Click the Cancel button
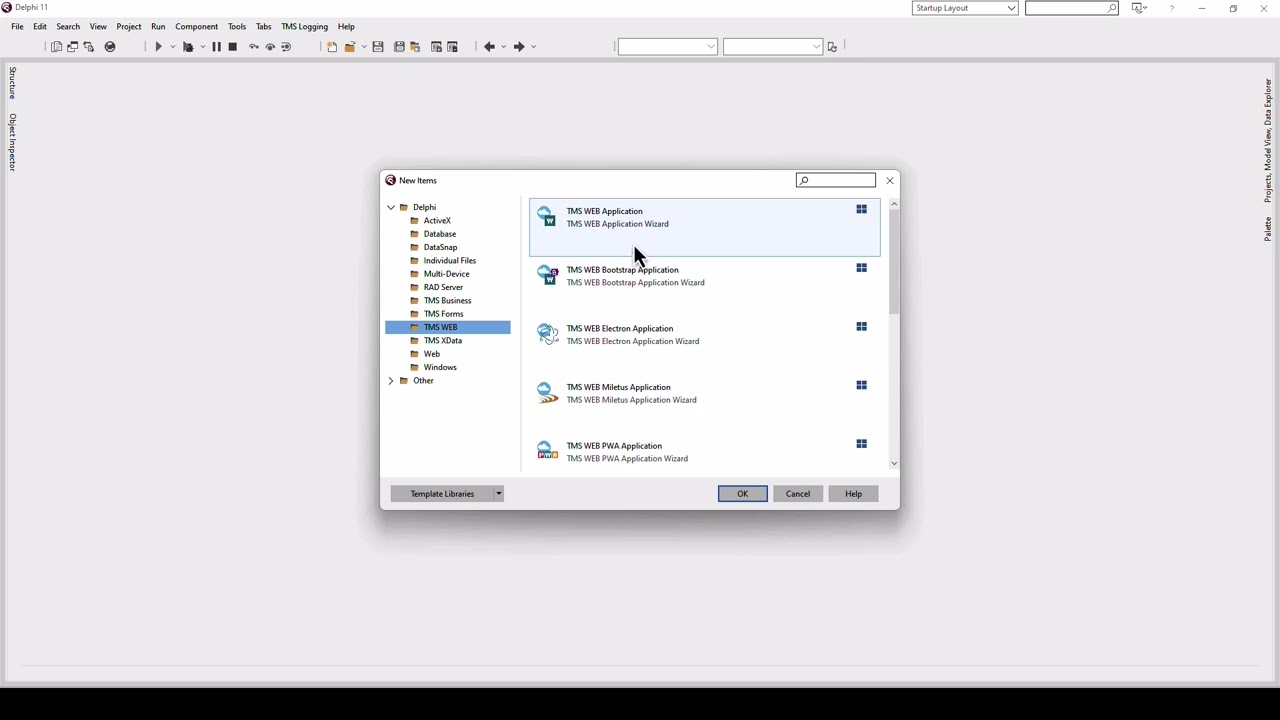Screen dimensions: 1280x720 pyautogui.click(x=798, y=494)
